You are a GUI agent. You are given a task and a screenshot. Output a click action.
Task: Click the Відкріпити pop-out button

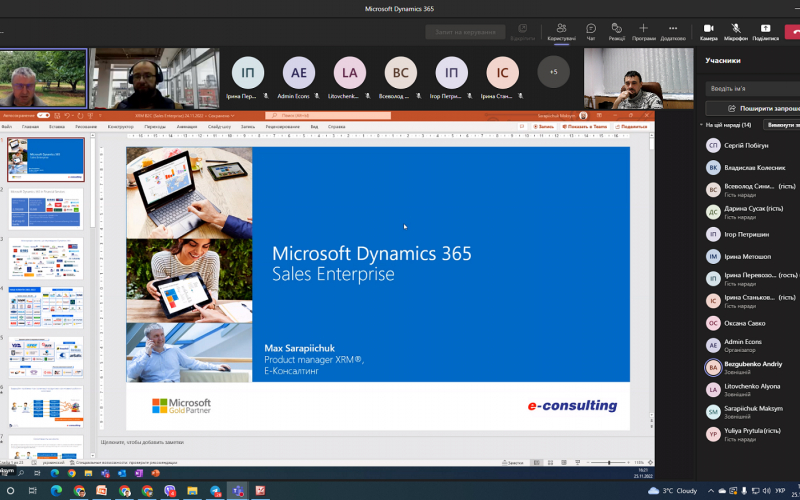click(522, 32)
